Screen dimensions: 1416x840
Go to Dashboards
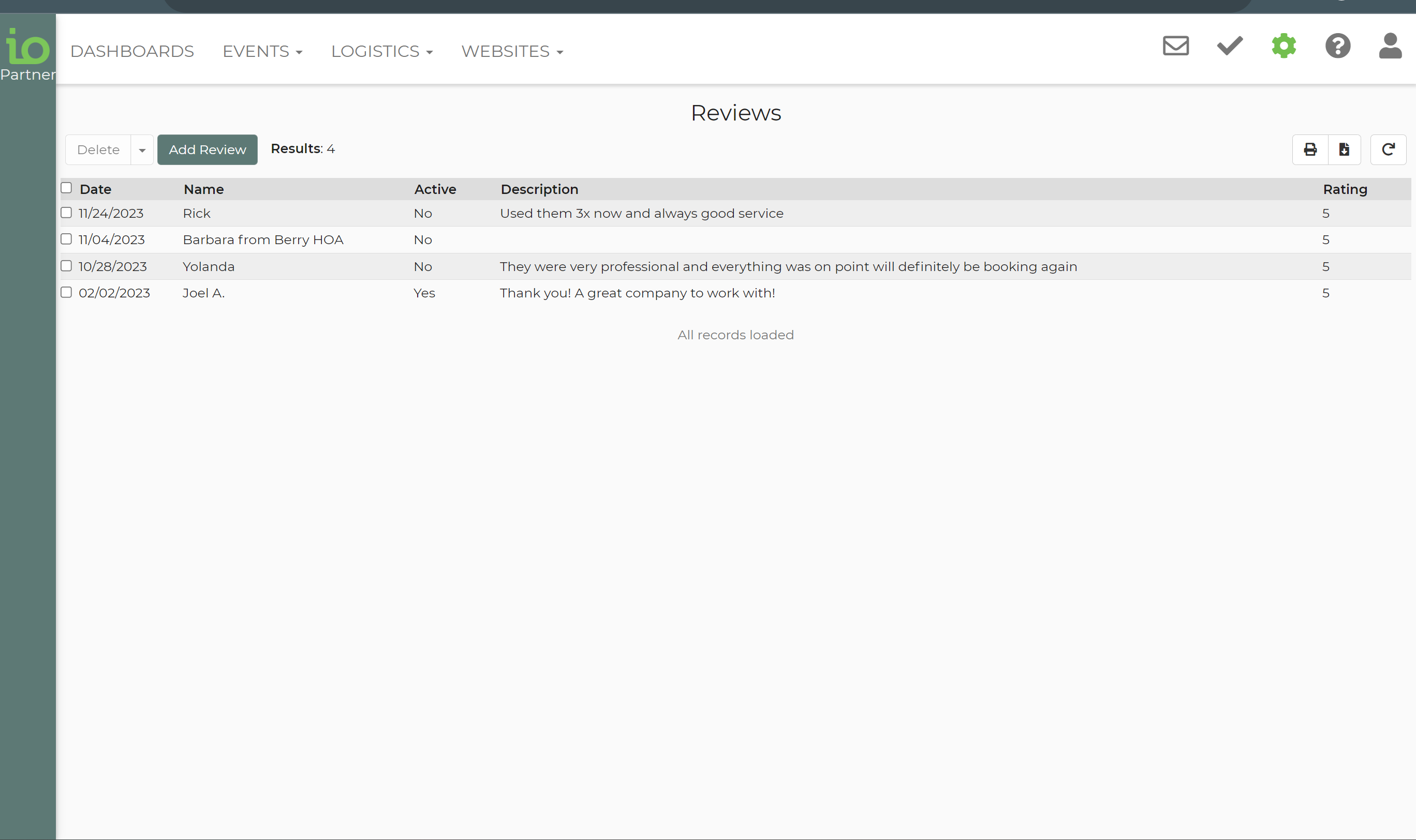click(x=132, y=52)
